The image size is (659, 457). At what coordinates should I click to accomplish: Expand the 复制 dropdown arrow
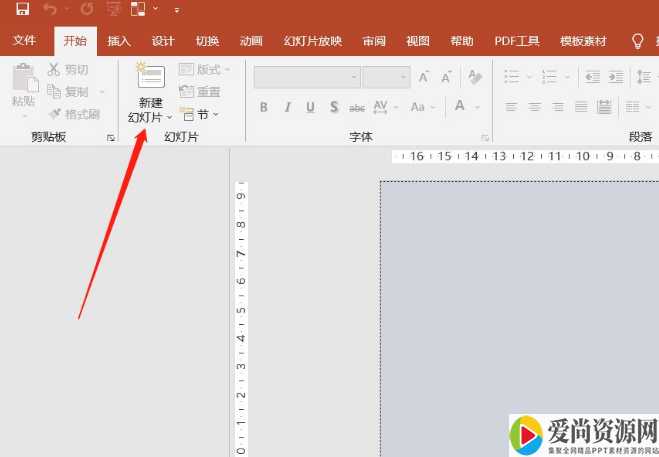[x=102, y=92]
